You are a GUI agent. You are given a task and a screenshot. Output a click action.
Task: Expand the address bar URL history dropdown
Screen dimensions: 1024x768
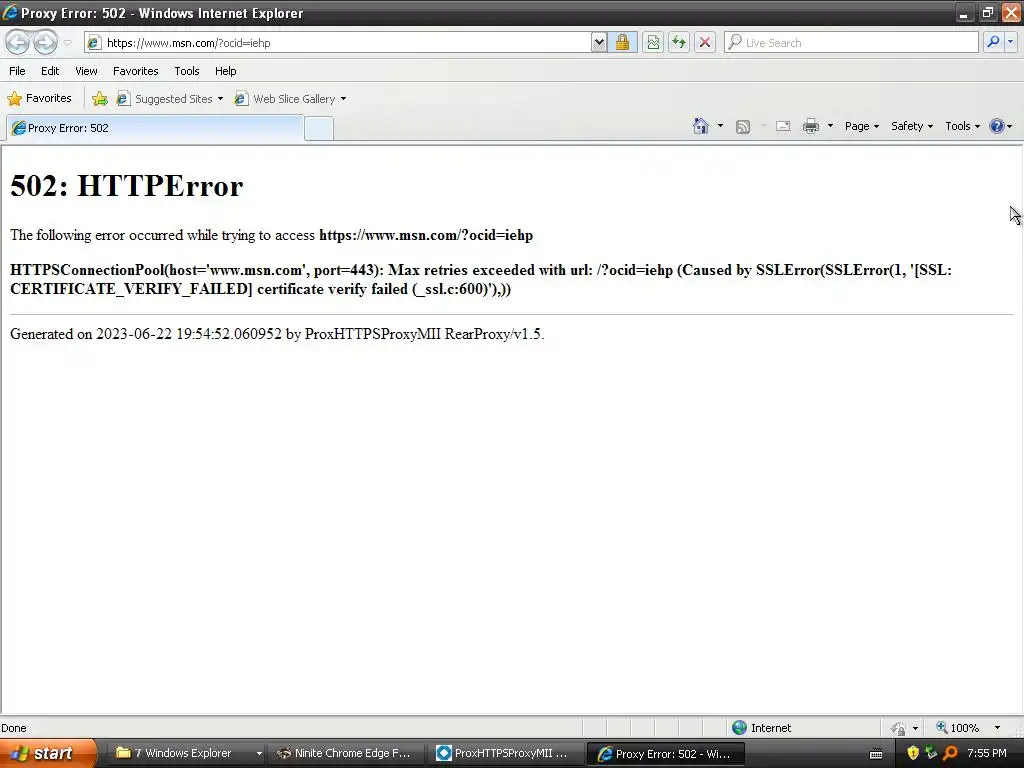tap(599, 43)
